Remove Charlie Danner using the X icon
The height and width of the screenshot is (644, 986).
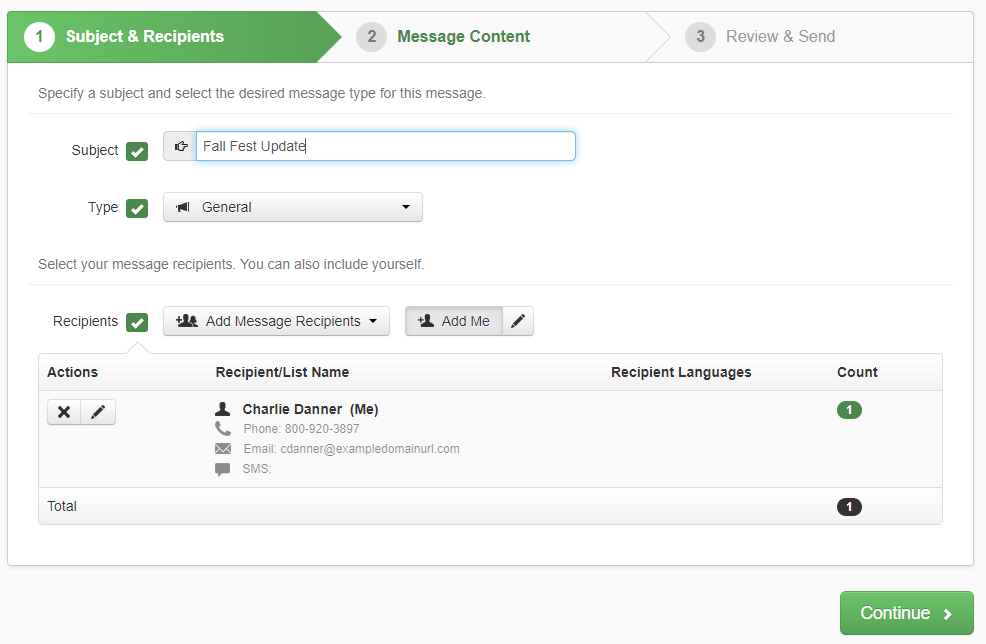pyautogui.click(x=64, y=411)
